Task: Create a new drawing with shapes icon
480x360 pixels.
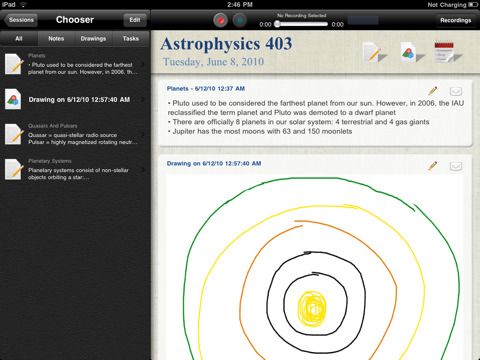Action: (x=412, y=52)
